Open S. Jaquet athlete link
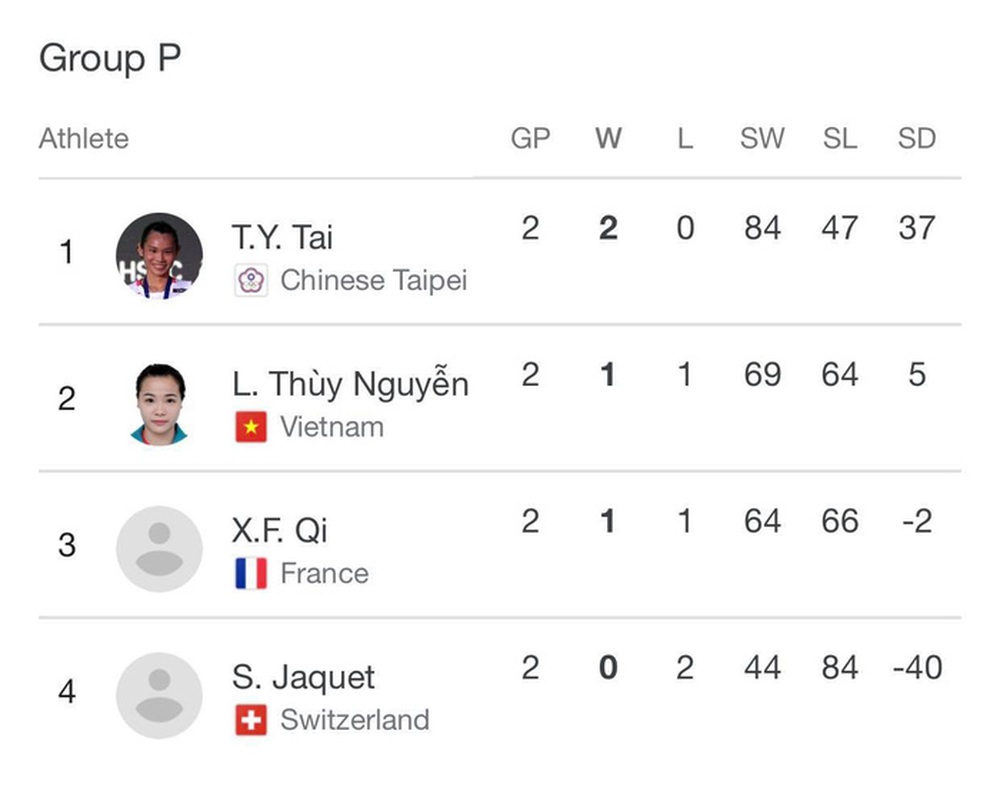Image resolution: width=1000 pixels, height=794 pixels. (303, 677)
